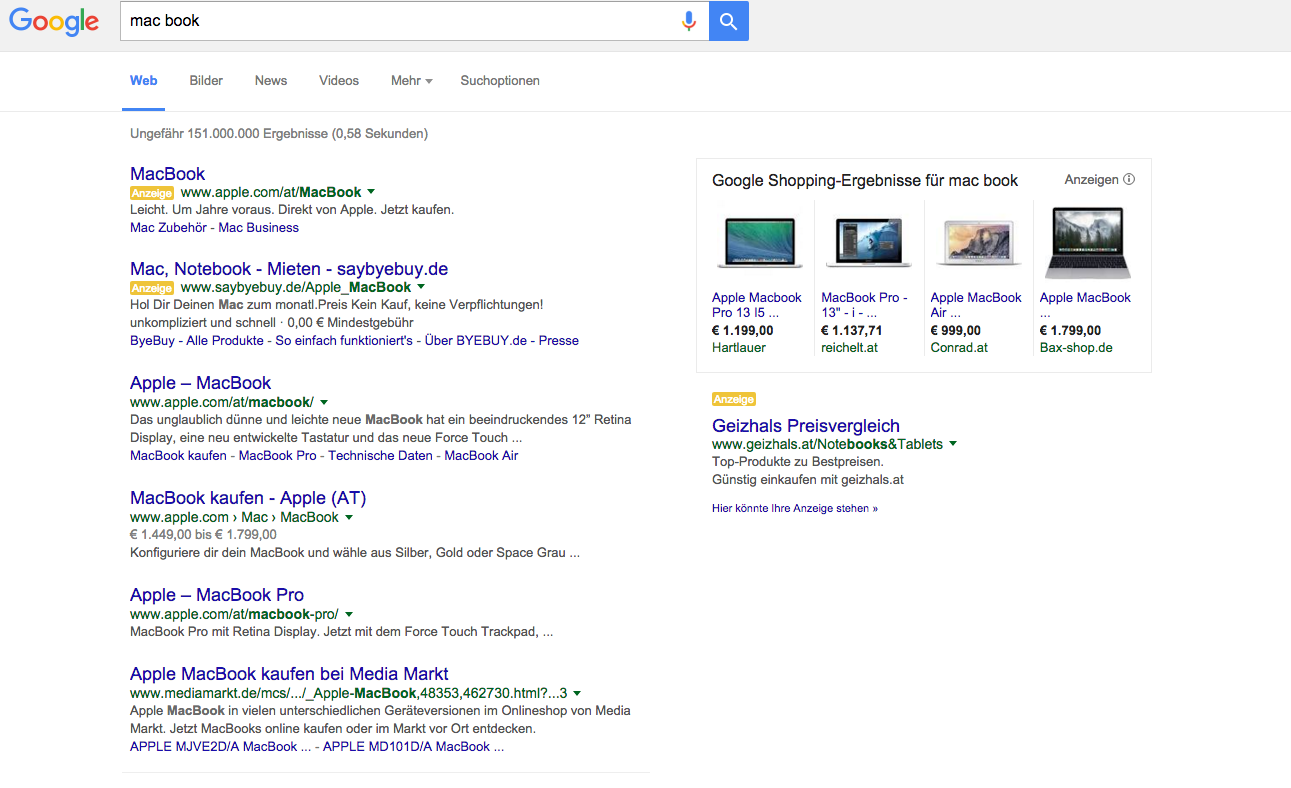The height and width of the screenshot is (788, 1291).
Task: Open Apple MacBook kaufen bei Media Markt result
Action: coord(289,674)
